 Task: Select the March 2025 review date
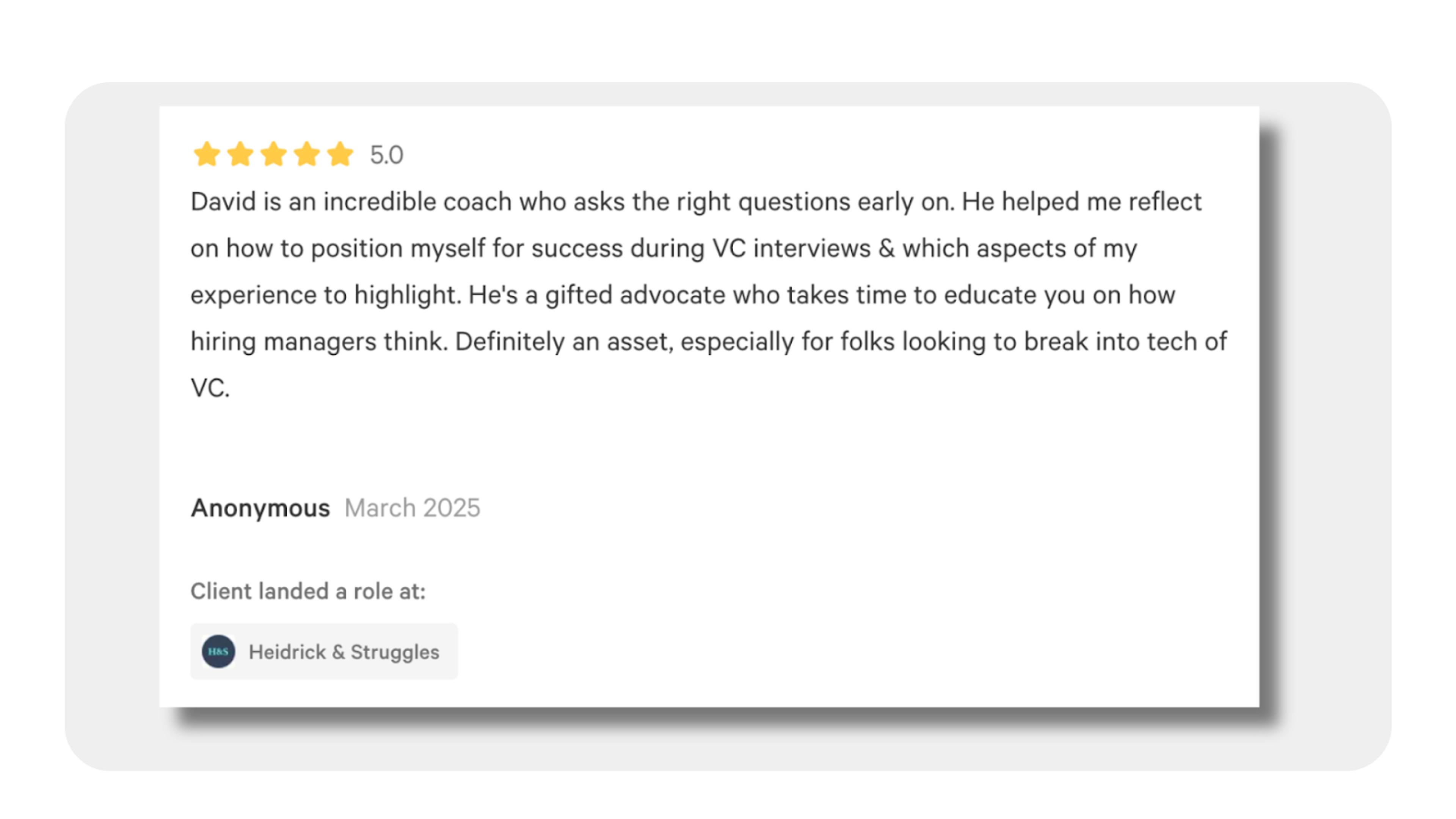click(413, 508)
